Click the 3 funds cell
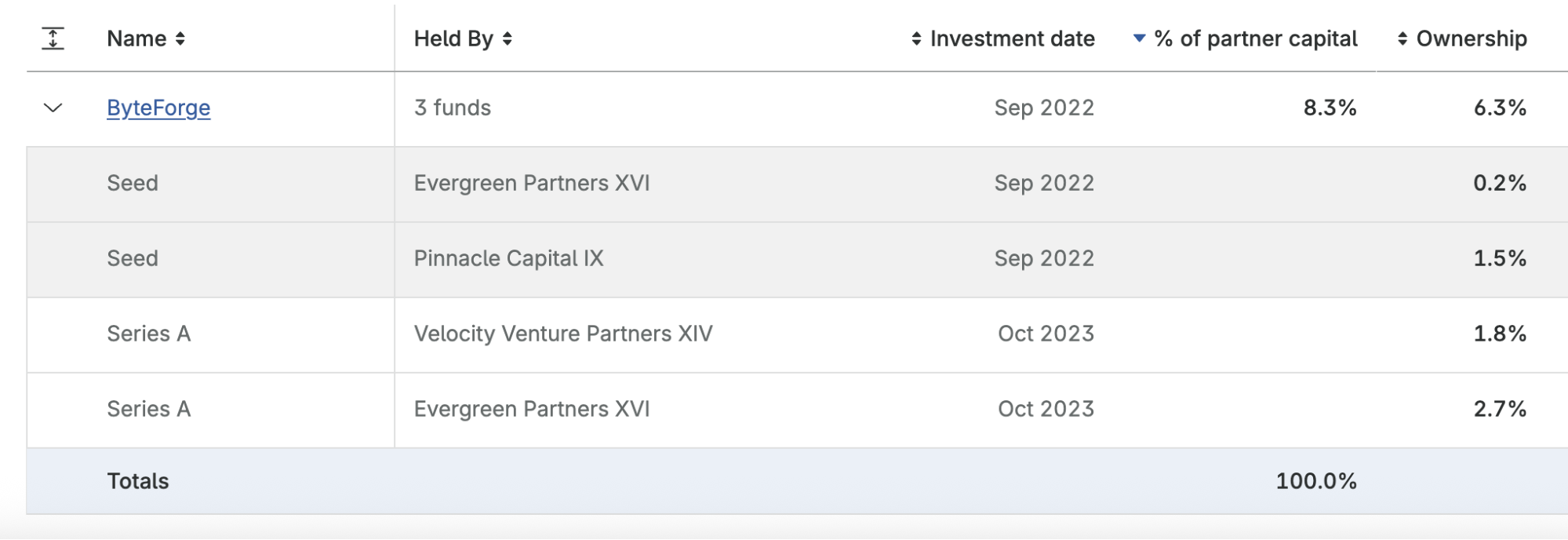This screenshot has height=540, width=1568. [453, 108]
